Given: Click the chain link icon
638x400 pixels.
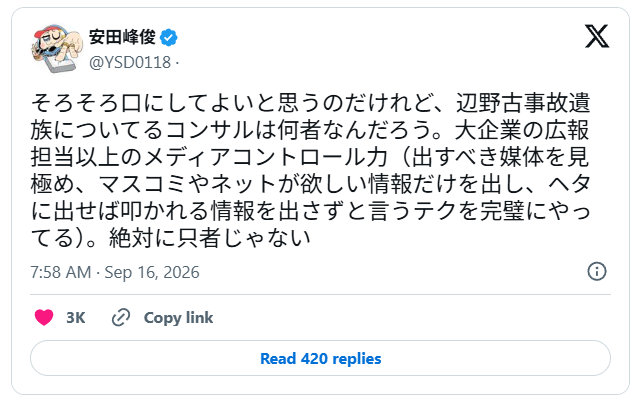Looking at the screenshot, I should [121, 317].
